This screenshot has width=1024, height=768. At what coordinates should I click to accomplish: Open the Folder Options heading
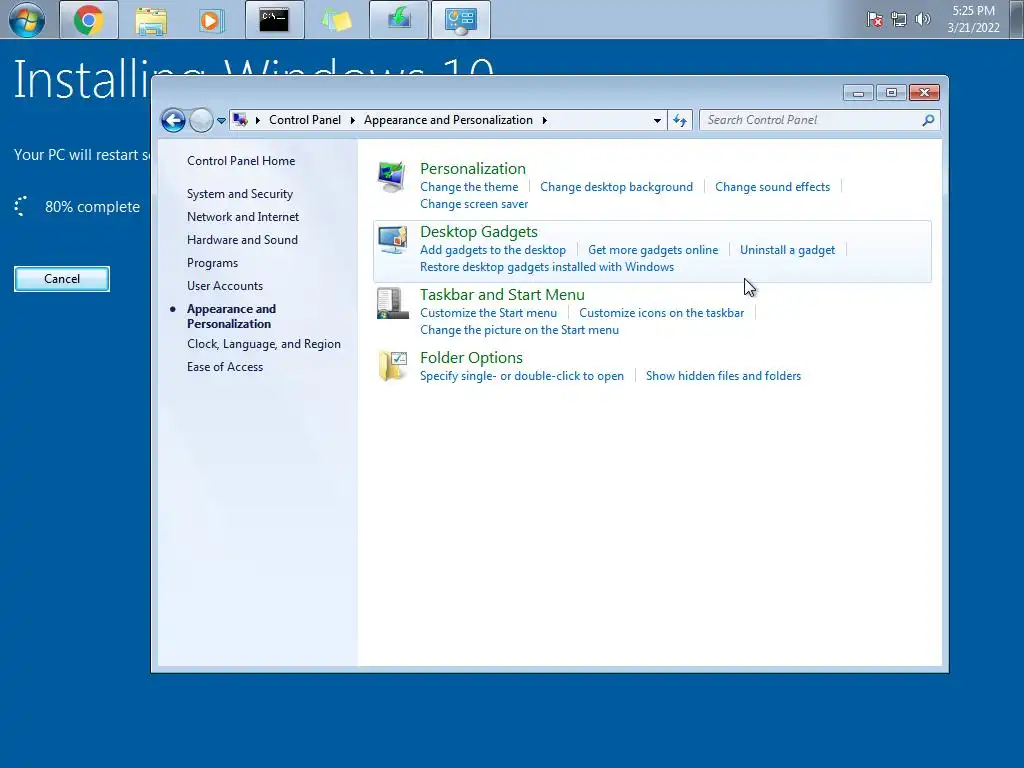(x=472, y=358)
